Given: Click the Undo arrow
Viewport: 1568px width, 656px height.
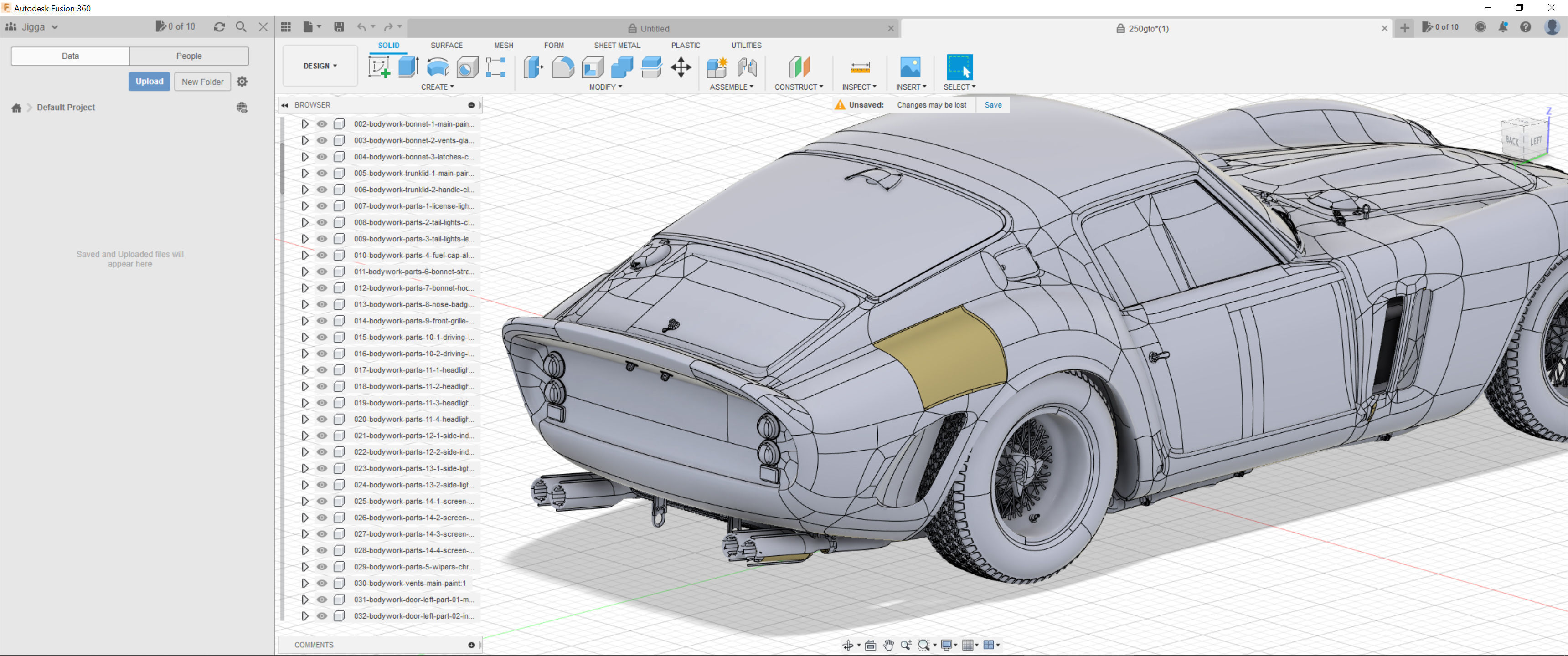Looking at the screenshot, I should (x=361, y=27).
